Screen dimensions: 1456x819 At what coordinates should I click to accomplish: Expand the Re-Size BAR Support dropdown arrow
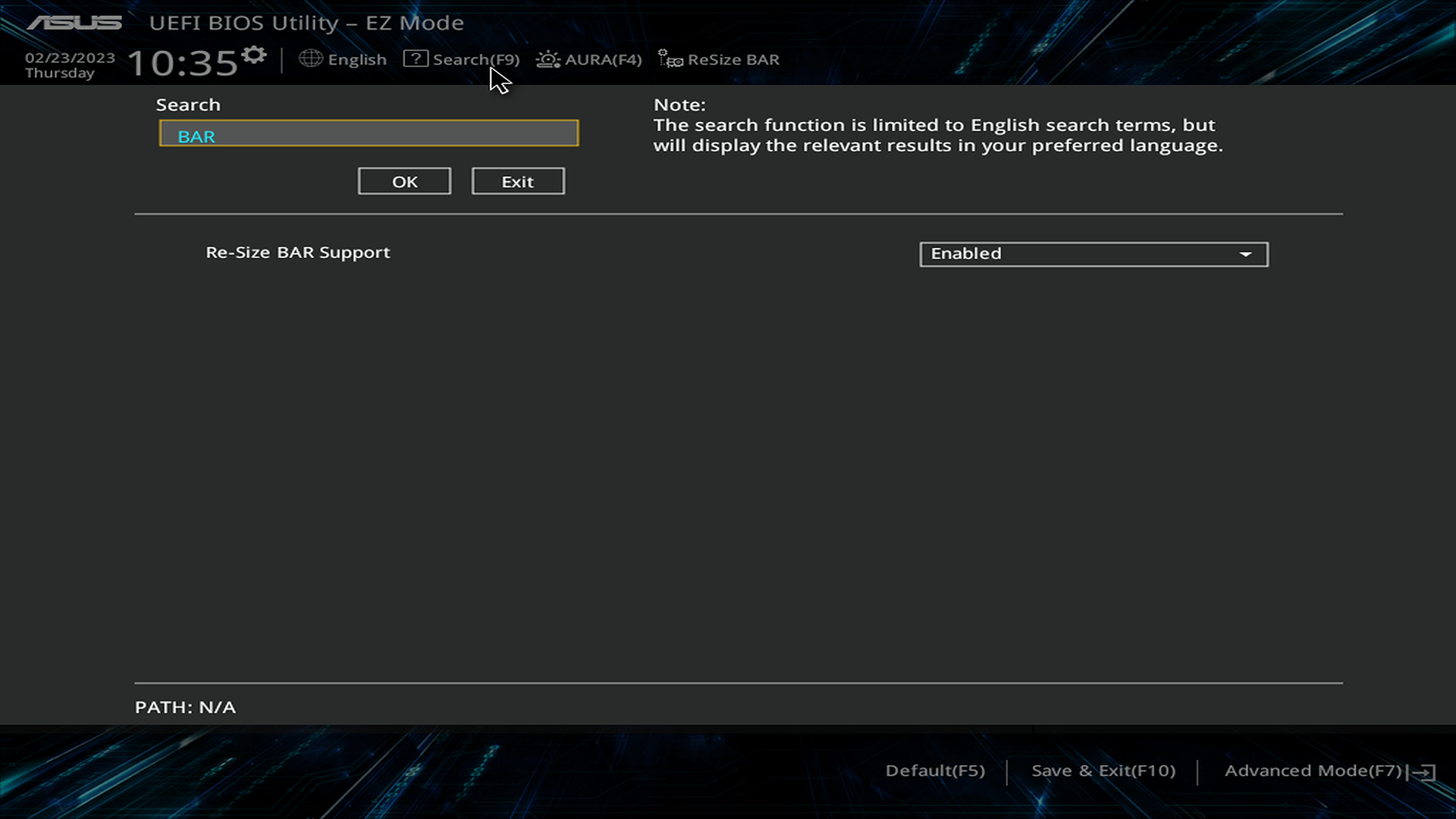(1245, 254)
